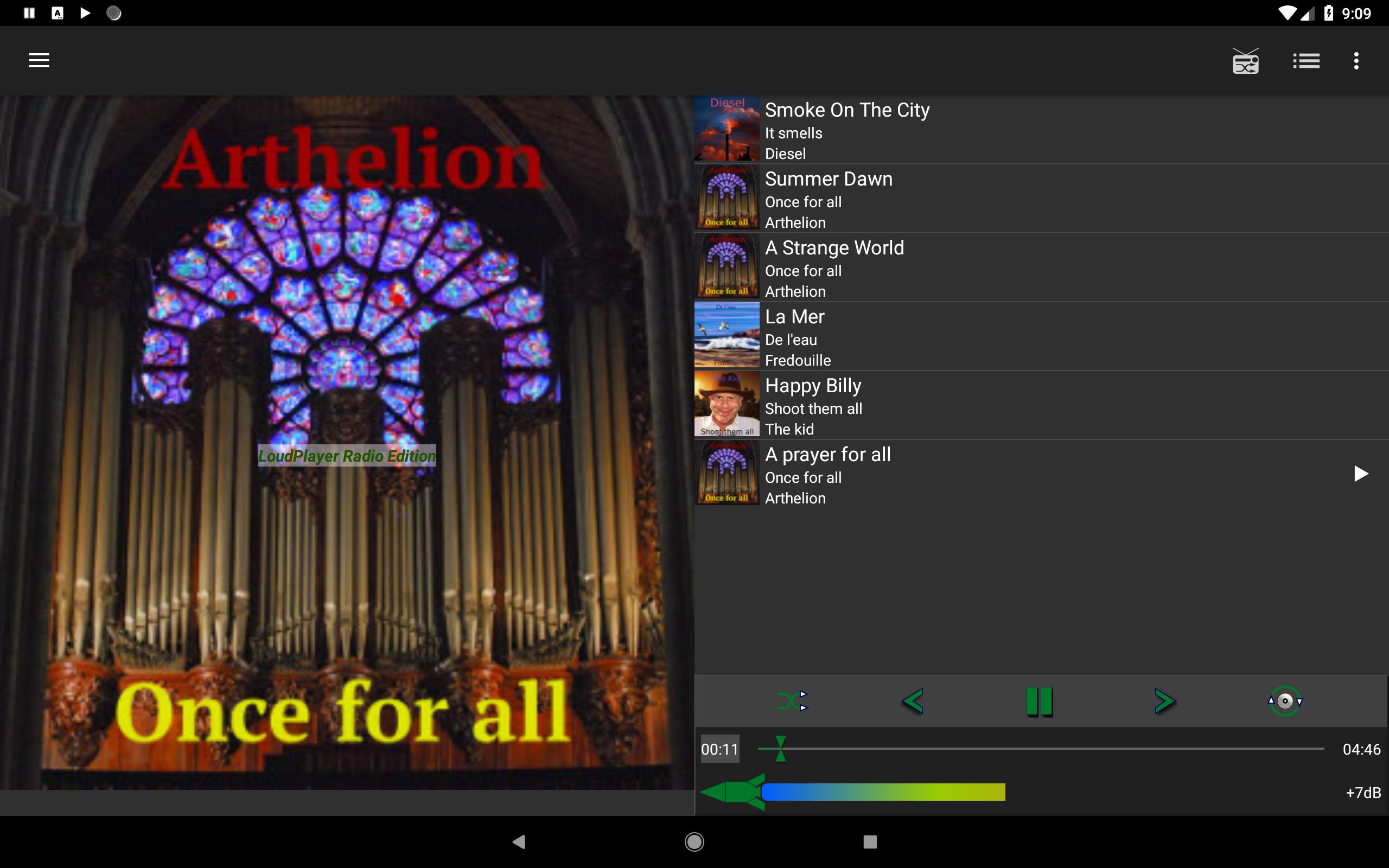Open the hamburger navigation menu
Image resolution: width=1389 pixels, height=868 pixels.
39,60
